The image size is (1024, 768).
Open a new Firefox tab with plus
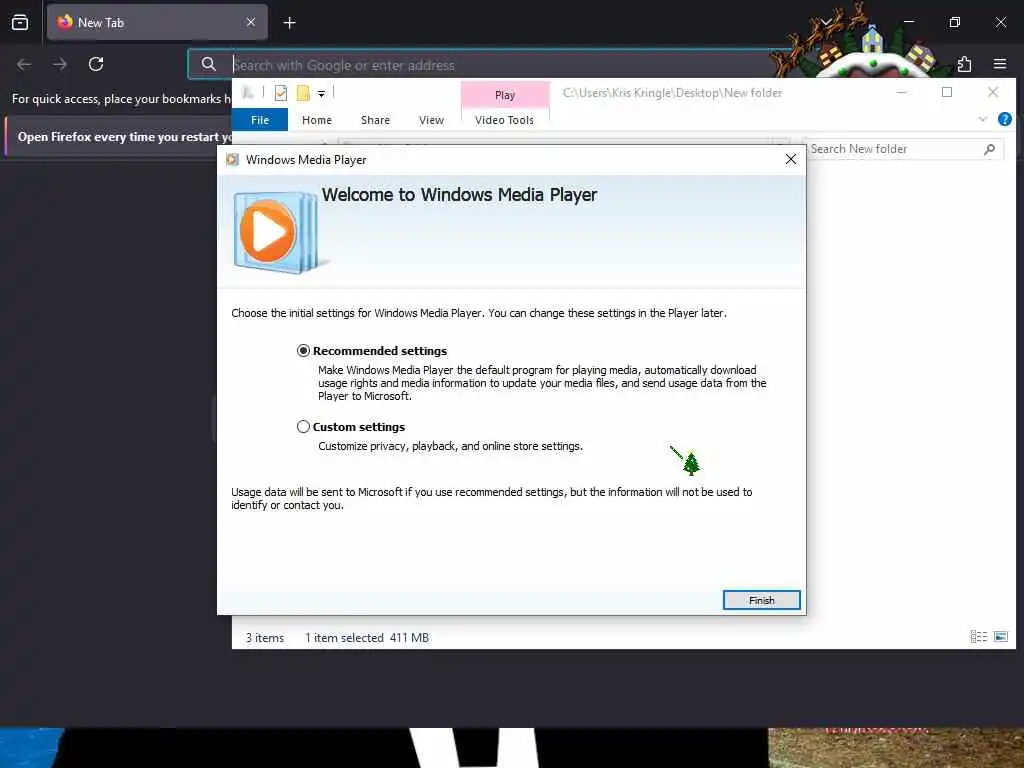click(289, 23)
